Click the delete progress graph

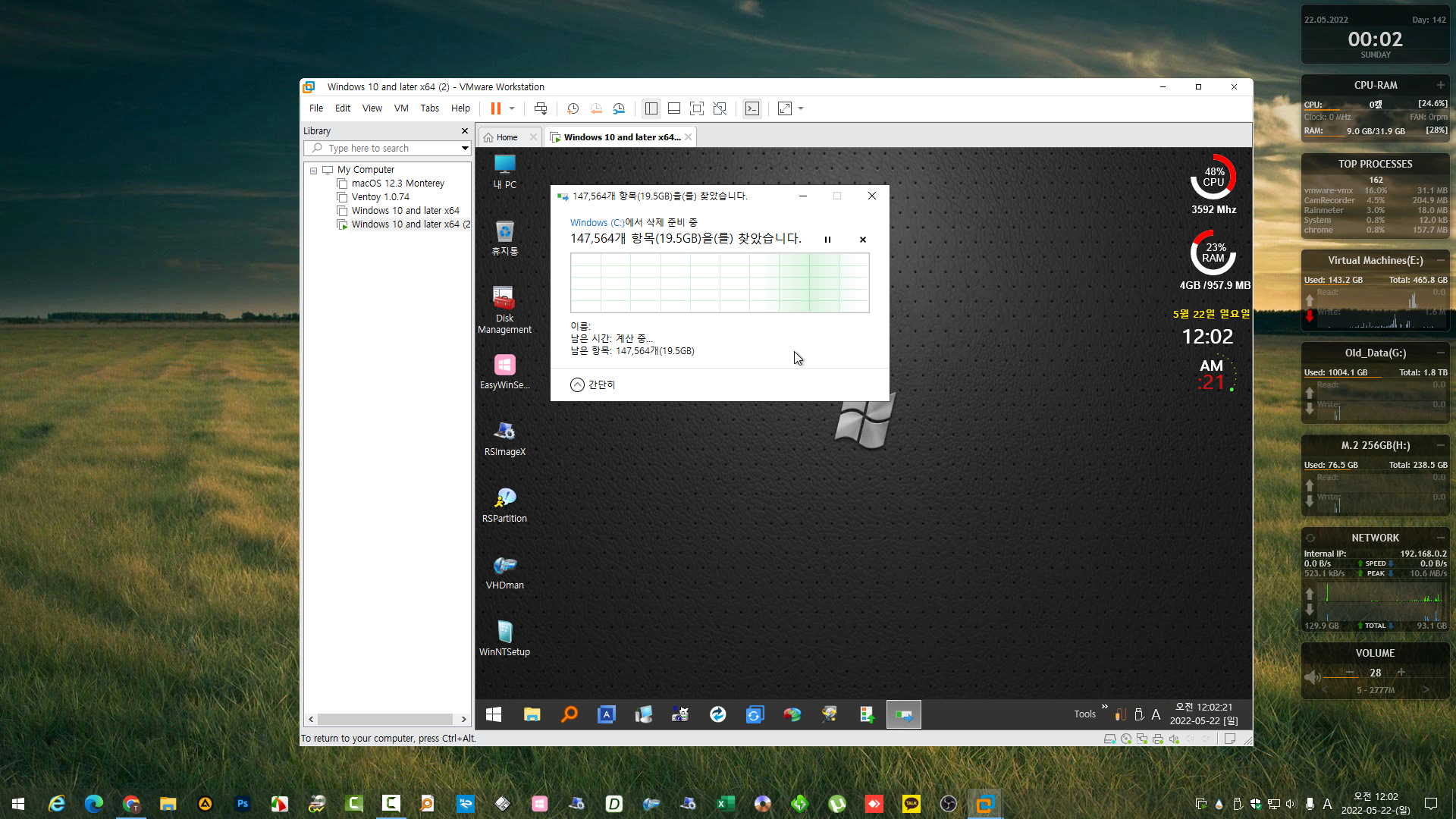(x=720, y=283)
